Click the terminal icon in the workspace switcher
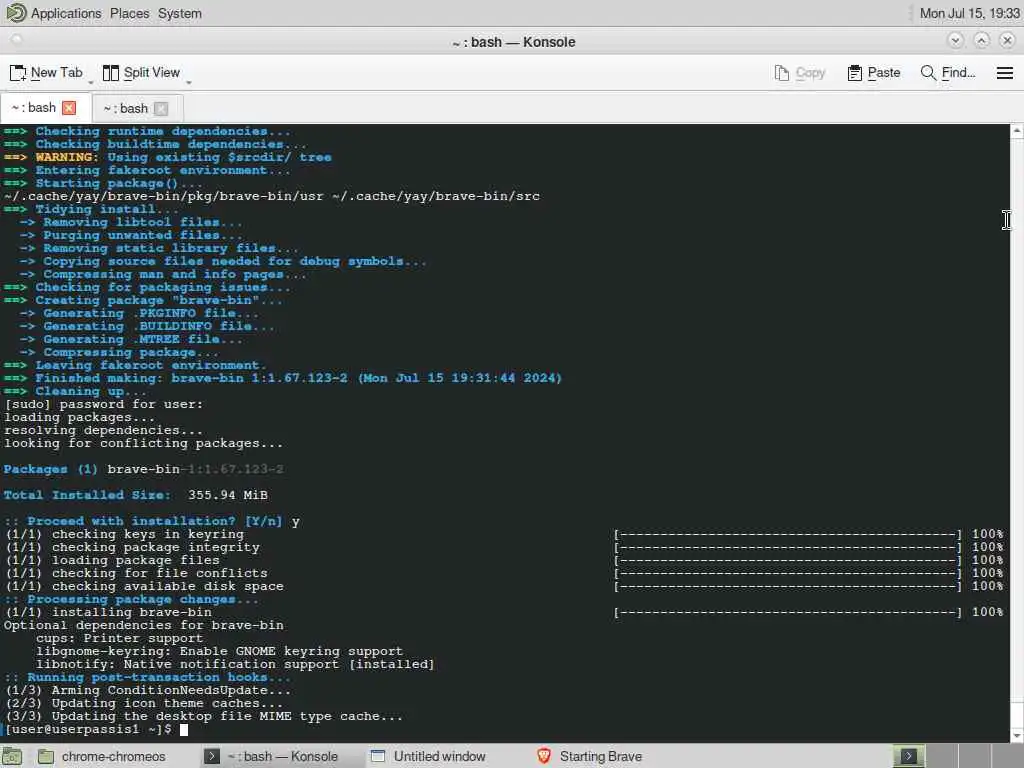This screenshot has height=768, width=1024. (908, 756)
